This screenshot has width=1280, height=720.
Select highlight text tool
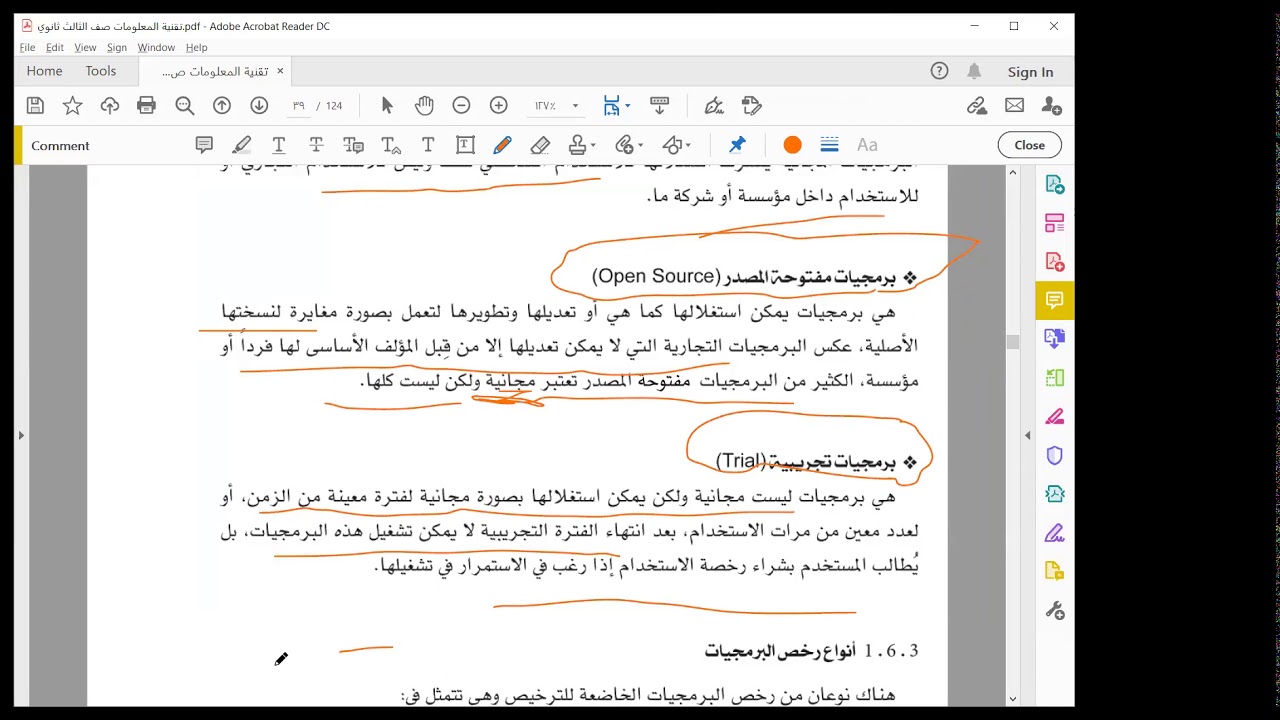tap(241, 145)
